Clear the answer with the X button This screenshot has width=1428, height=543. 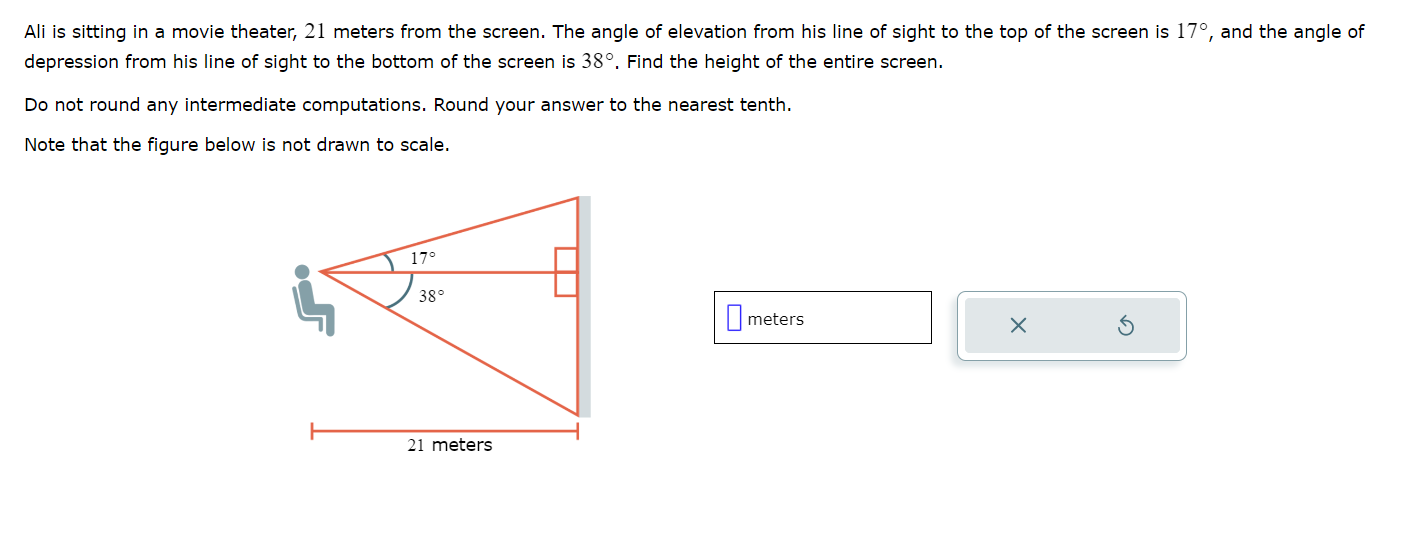tap(1018, 325)
